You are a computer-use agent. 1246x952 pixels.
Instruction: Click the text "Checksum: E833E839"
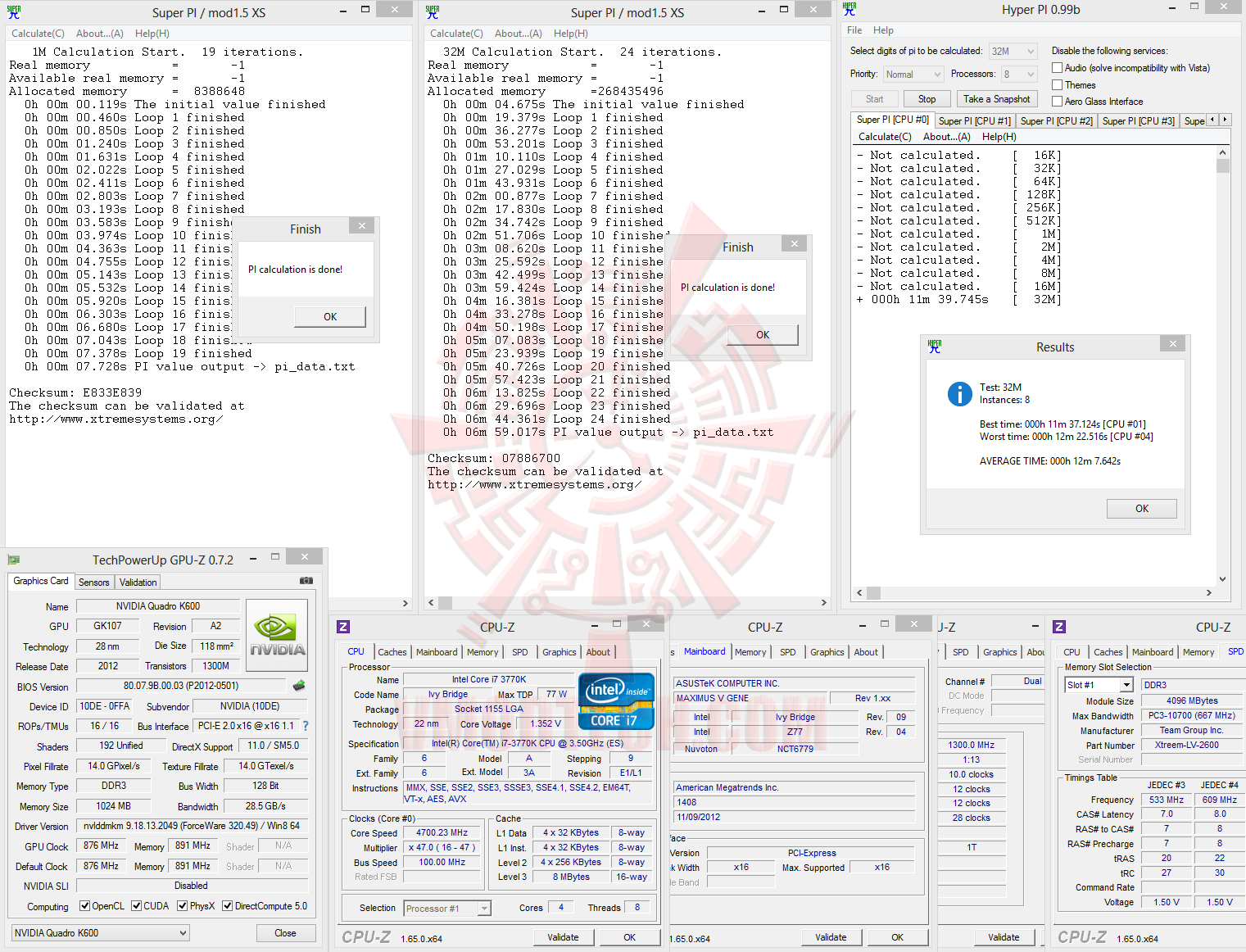[75, 392]
